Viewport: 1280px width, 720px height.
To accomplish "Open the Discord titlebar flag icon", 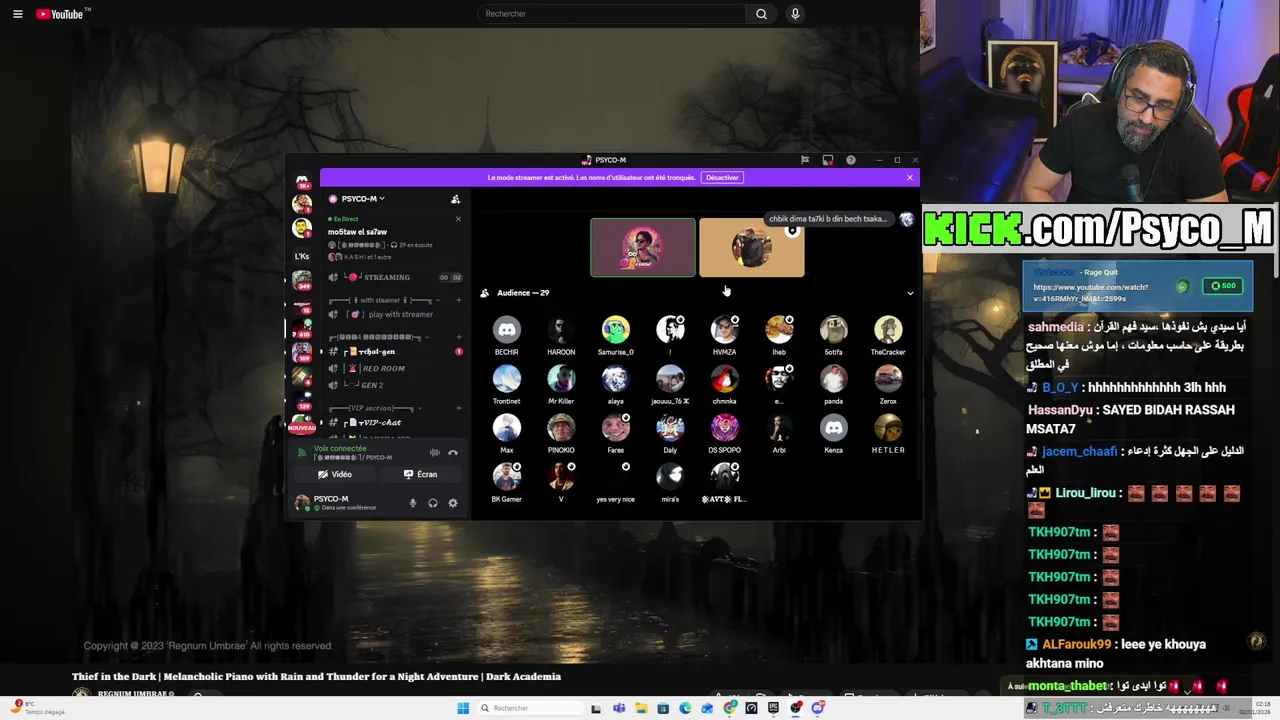I will tap(805, 160).
